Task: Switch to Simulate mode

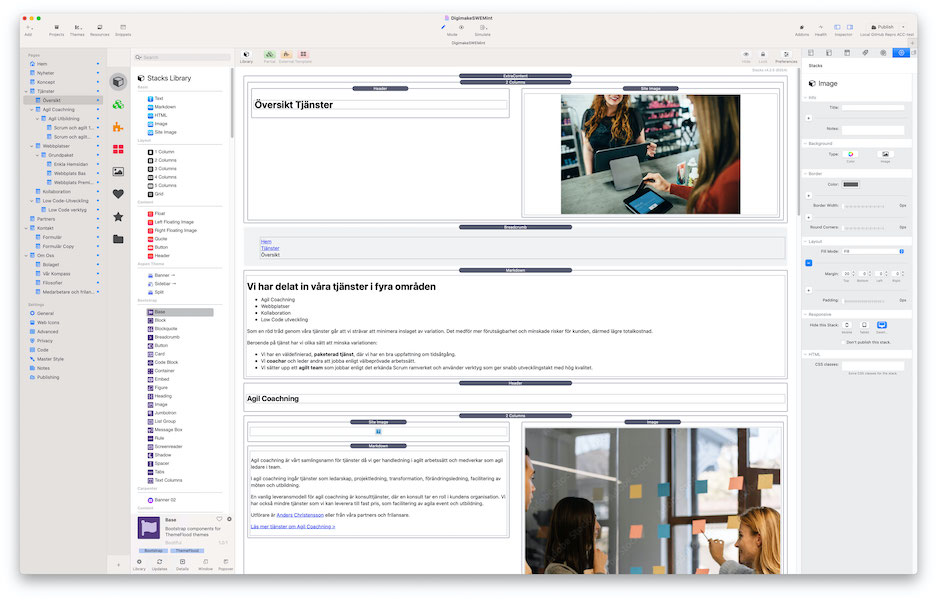Action: tap(482, 28)
